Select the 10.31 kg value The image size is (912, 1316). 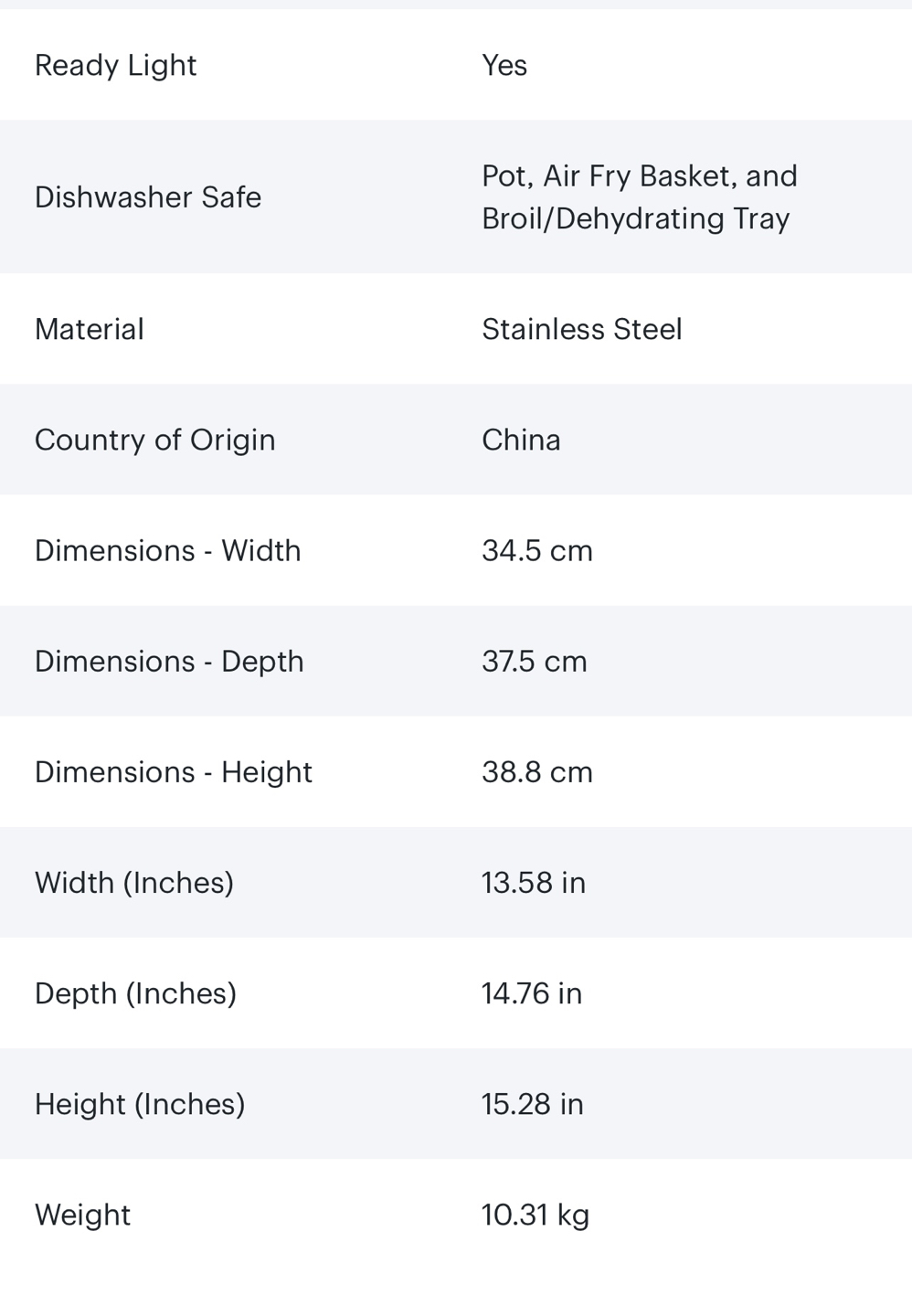[535, 1215]
